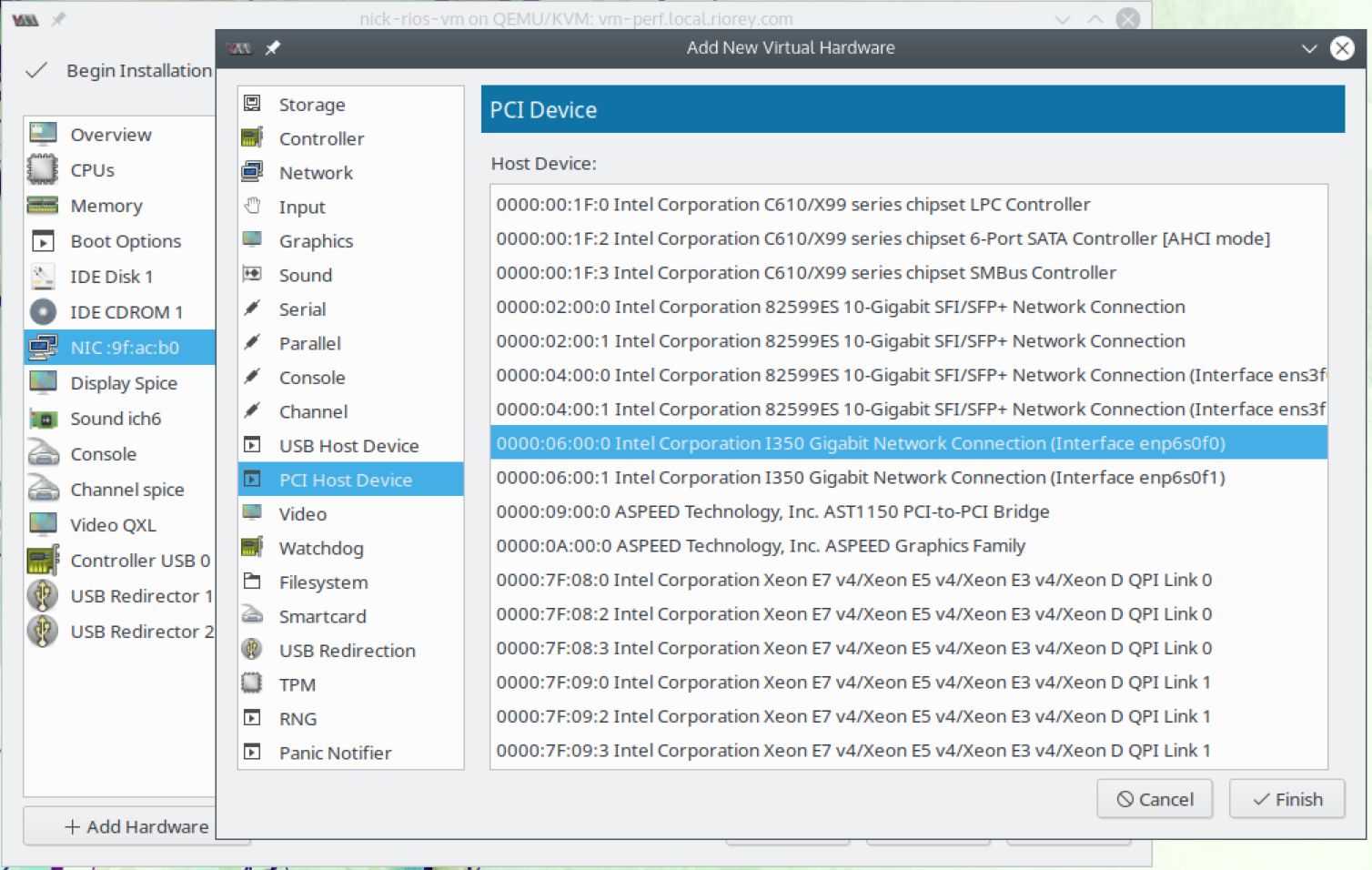Choose the Smartcard icon

click(x=252, y=616)
